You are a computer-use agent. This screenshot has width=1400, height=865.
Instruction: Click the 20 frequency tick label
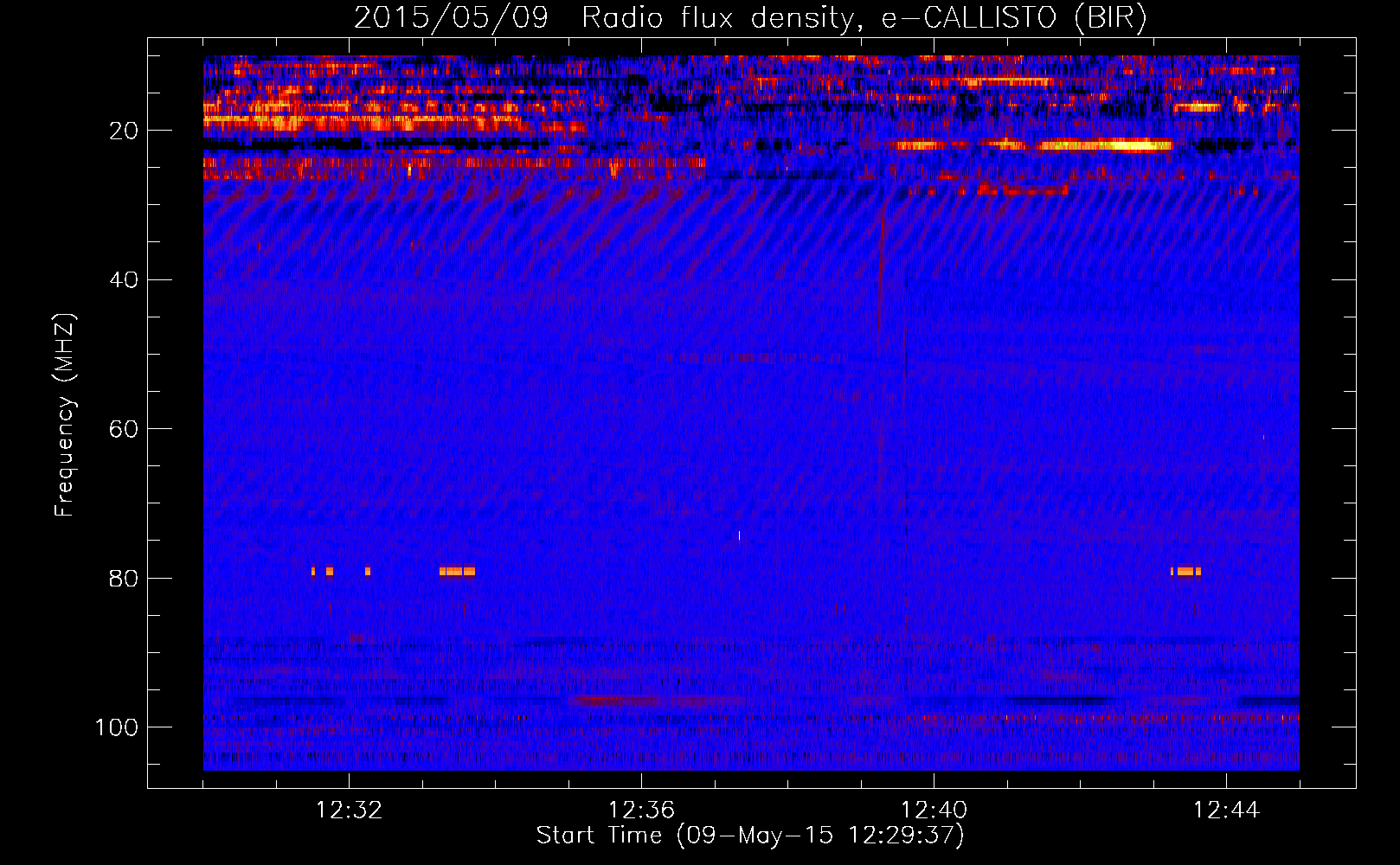point(124,131)
